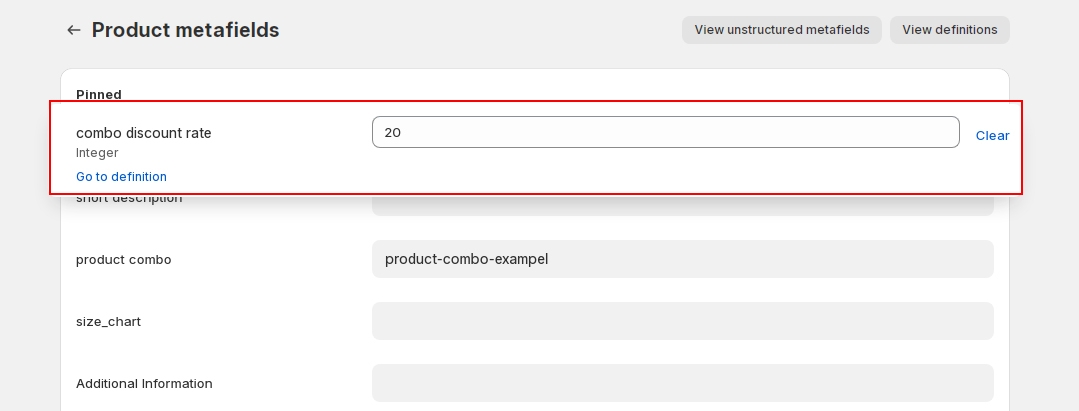This screenshot has width=1079, height=411.
Task: Follow the Go to definition link
Action: [121, 177]
